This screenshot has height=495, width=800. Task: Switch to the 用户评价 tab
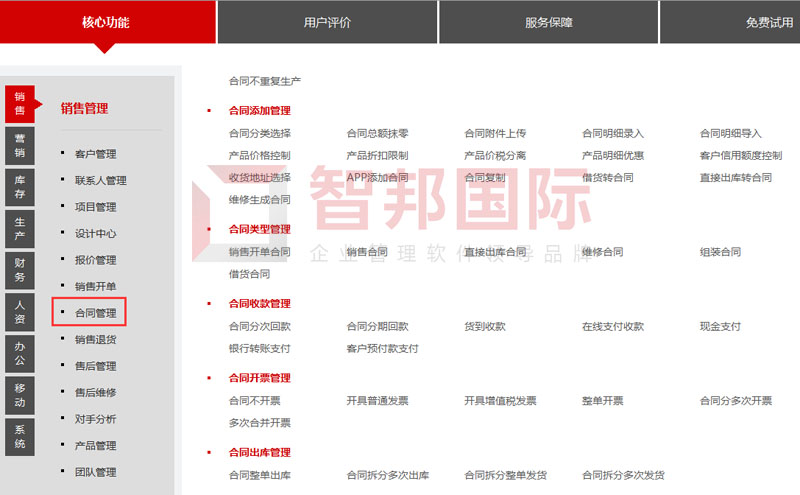327,22
